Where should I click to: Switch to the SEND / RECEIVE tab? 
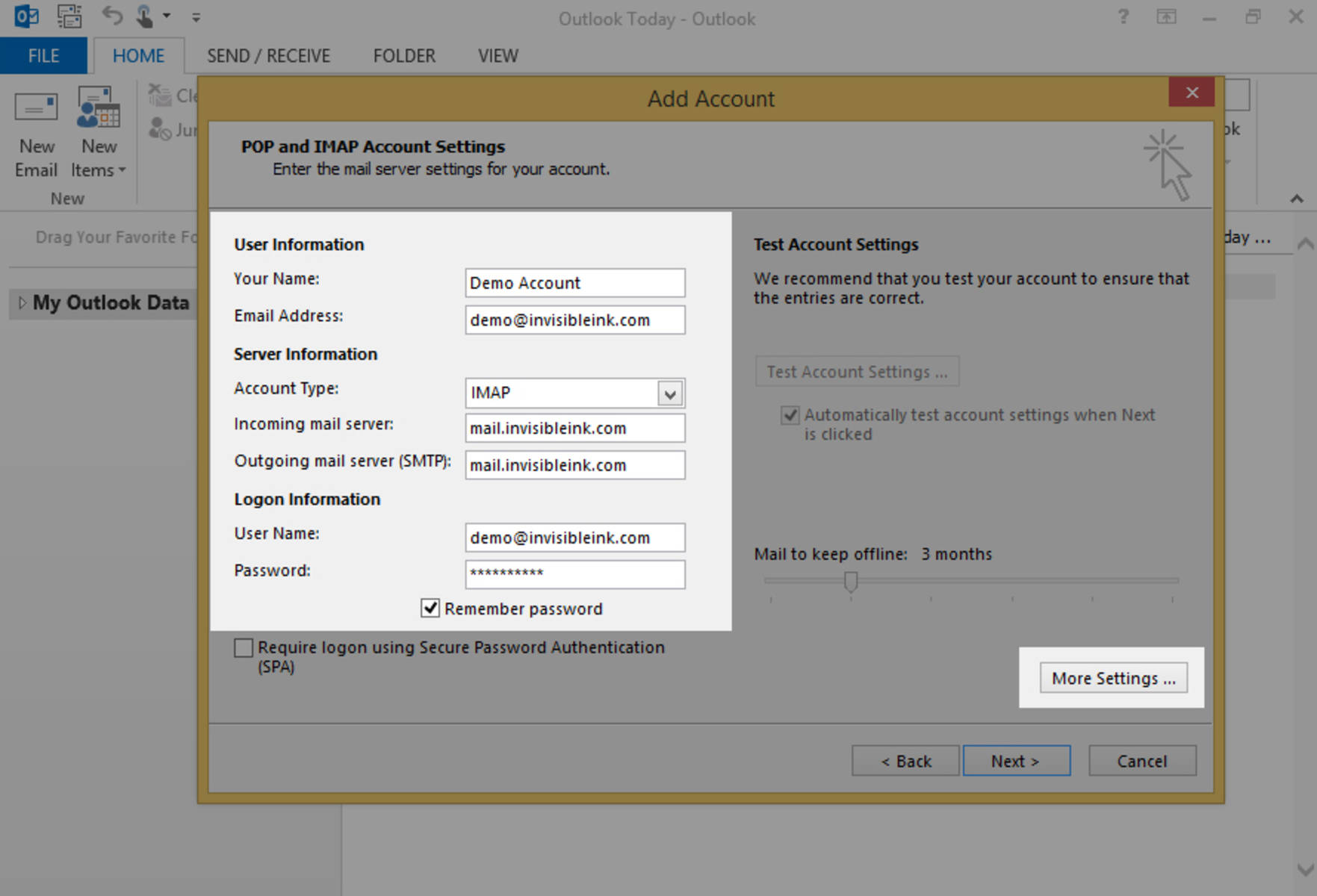click(268, 56)
